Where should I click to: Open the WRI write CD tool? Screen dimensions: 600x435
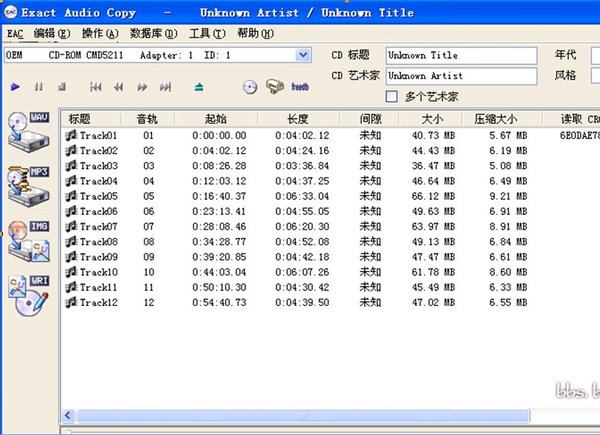tap(29, 296)
